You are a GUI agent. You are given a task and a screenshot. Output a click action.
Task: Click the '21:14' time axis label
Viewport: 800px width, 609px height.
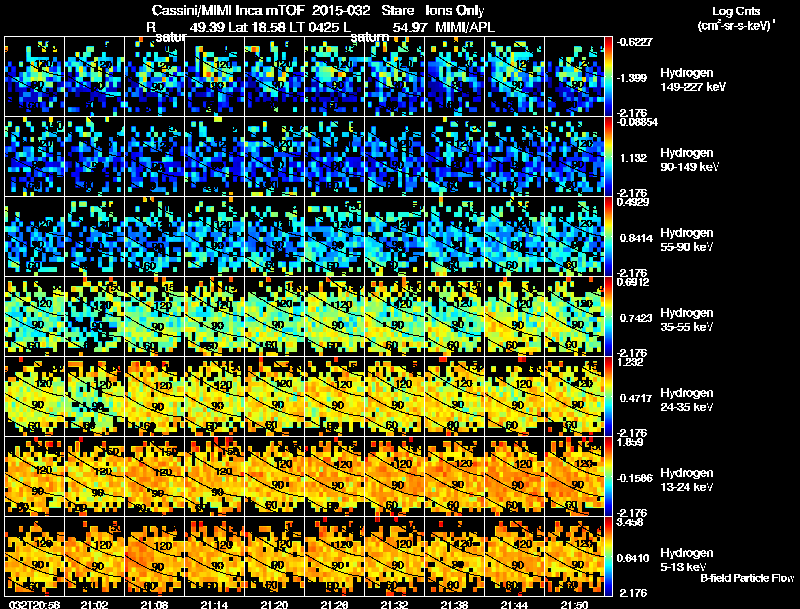214,604
